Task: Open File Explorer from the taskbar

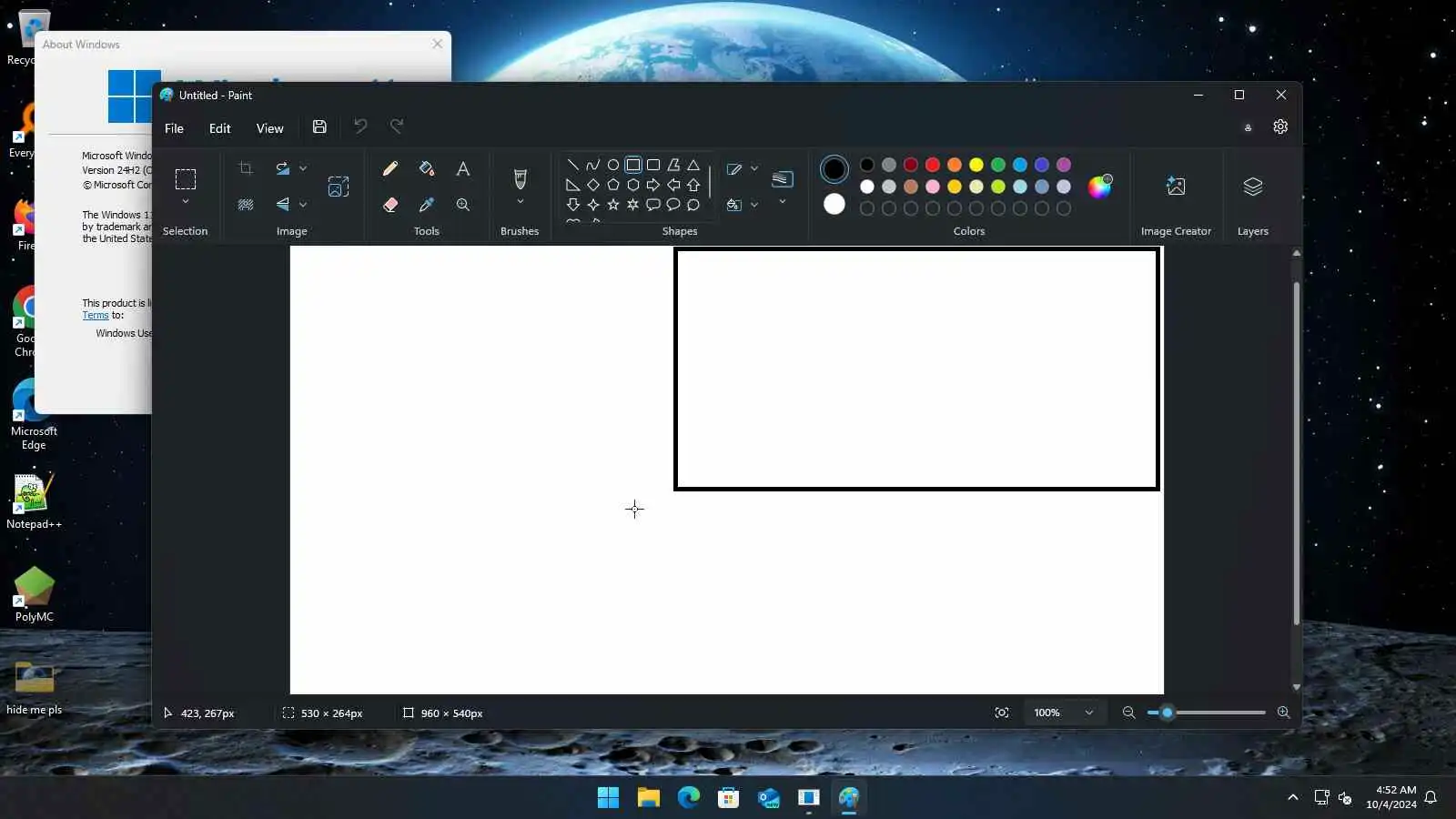Action: pos(648,798)
